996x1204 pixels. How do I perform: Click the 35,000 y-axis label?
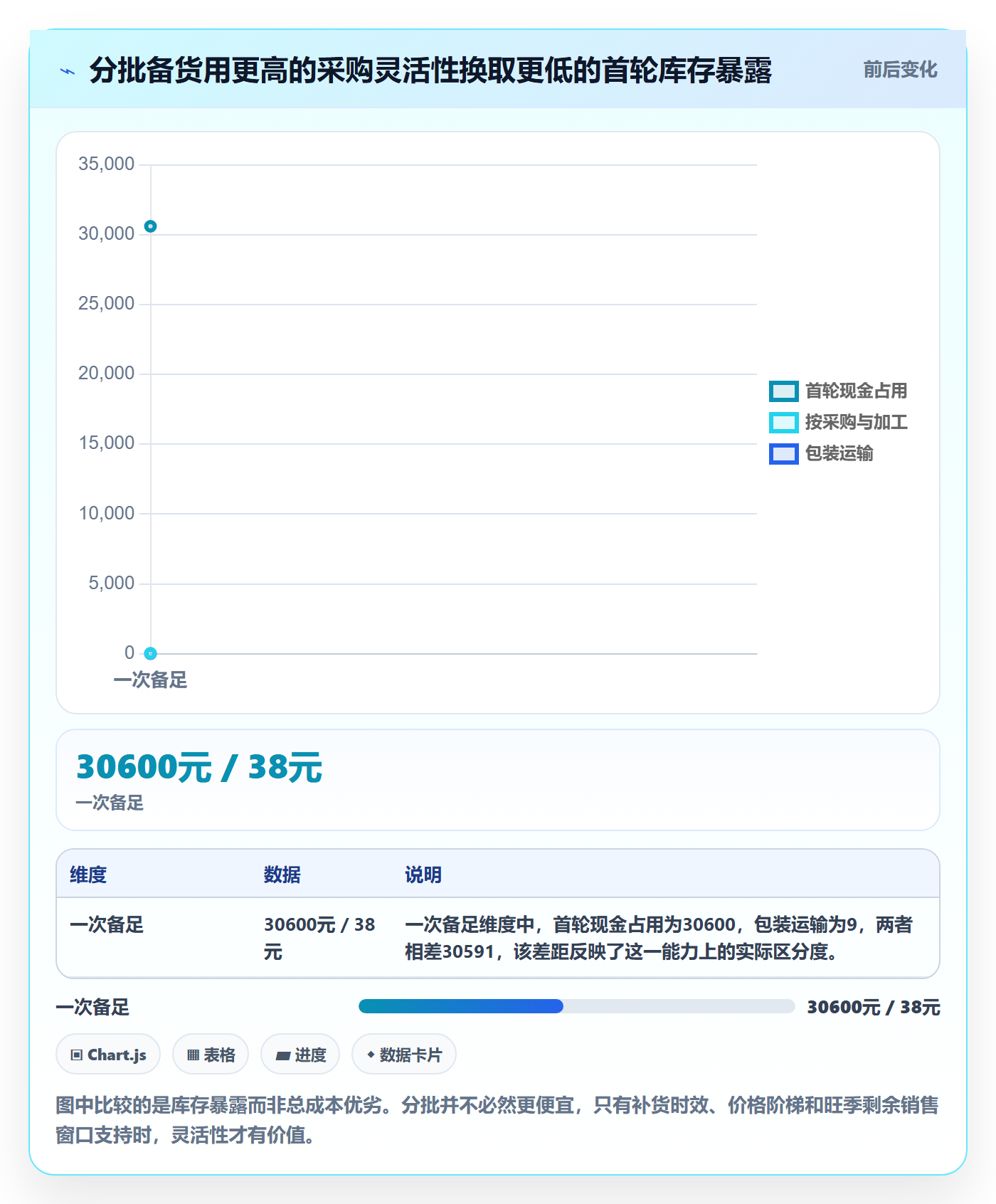click(106, 164)
